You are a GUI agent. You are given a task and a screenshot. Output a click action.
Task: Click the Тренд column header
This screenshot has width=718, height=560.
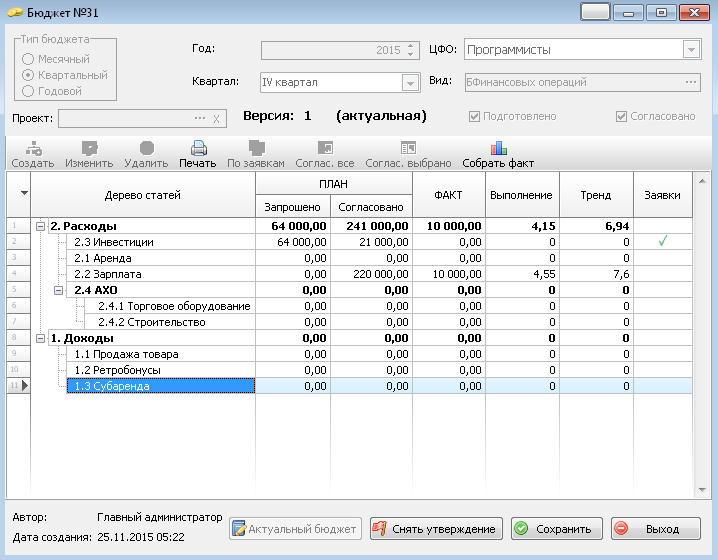[x=596, y=195]
